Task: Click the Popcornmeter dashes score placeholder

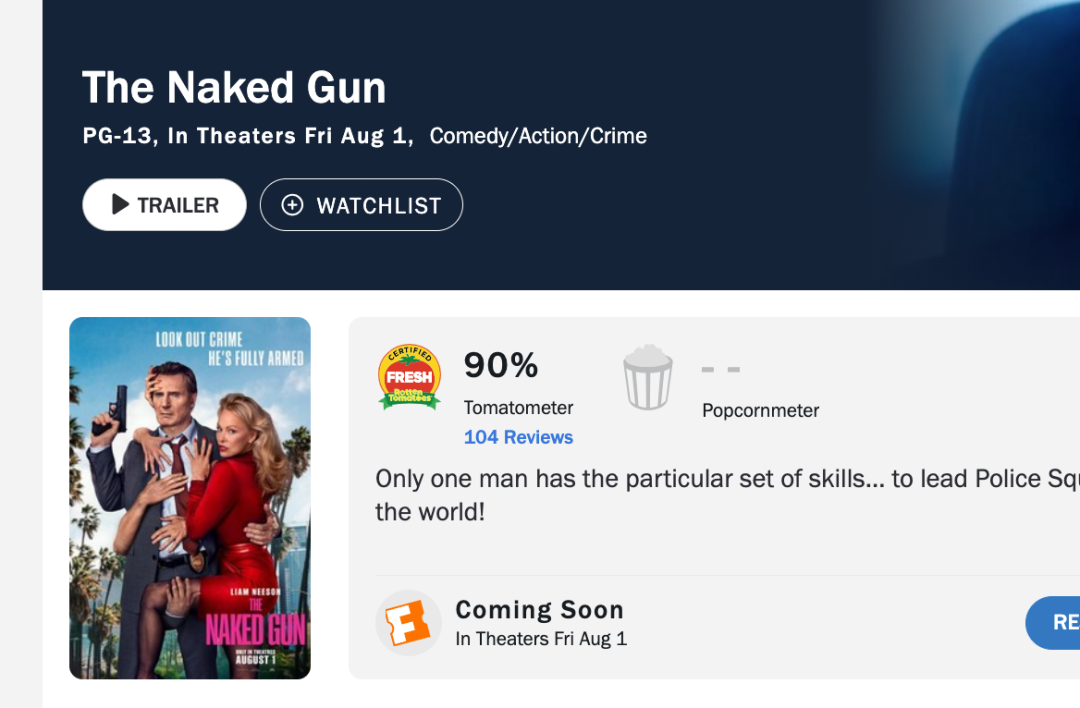Action: (x=720, y=370)
